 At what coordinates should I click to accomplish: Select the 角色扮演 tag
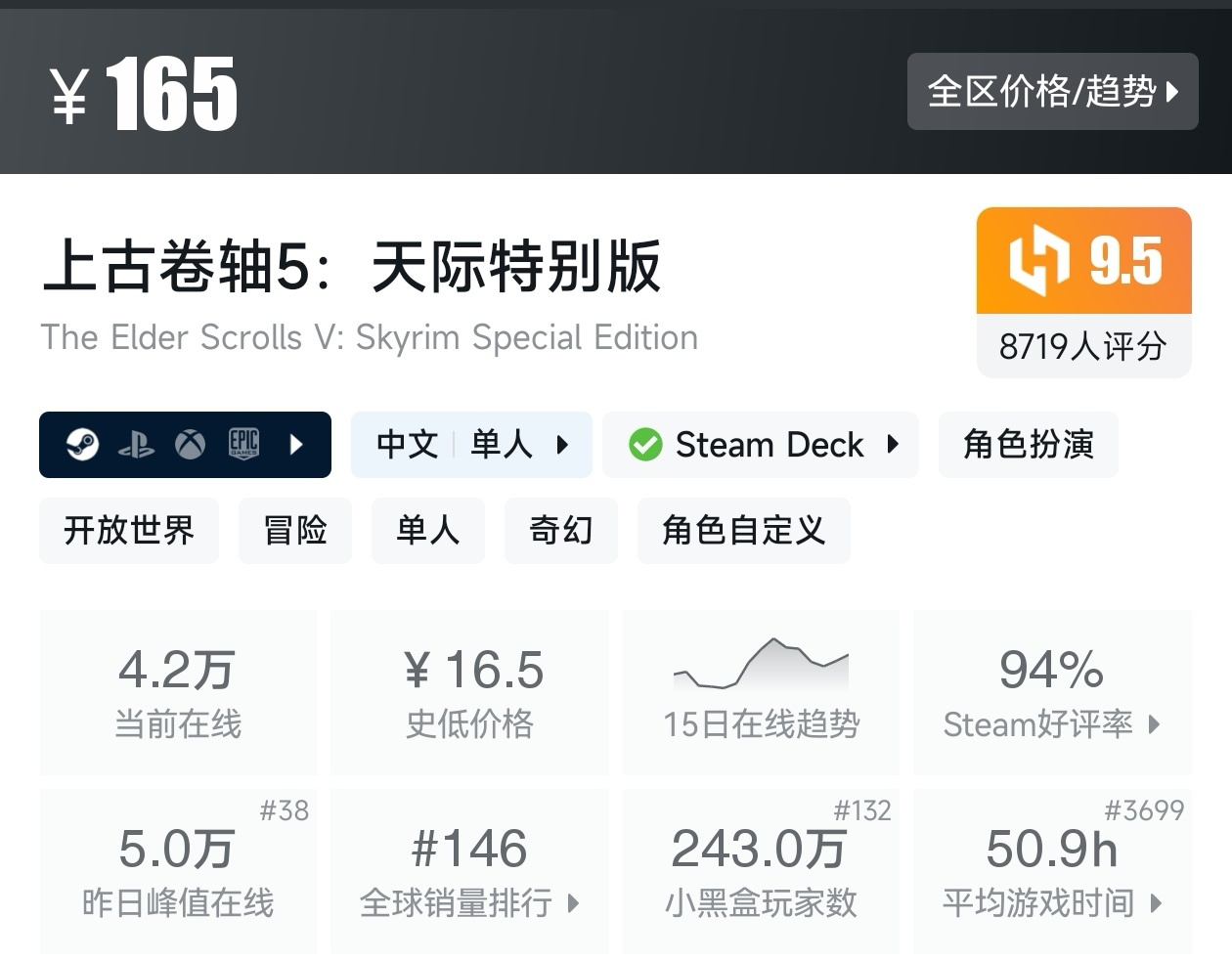pyautogui.click(x=1028, y=445)
